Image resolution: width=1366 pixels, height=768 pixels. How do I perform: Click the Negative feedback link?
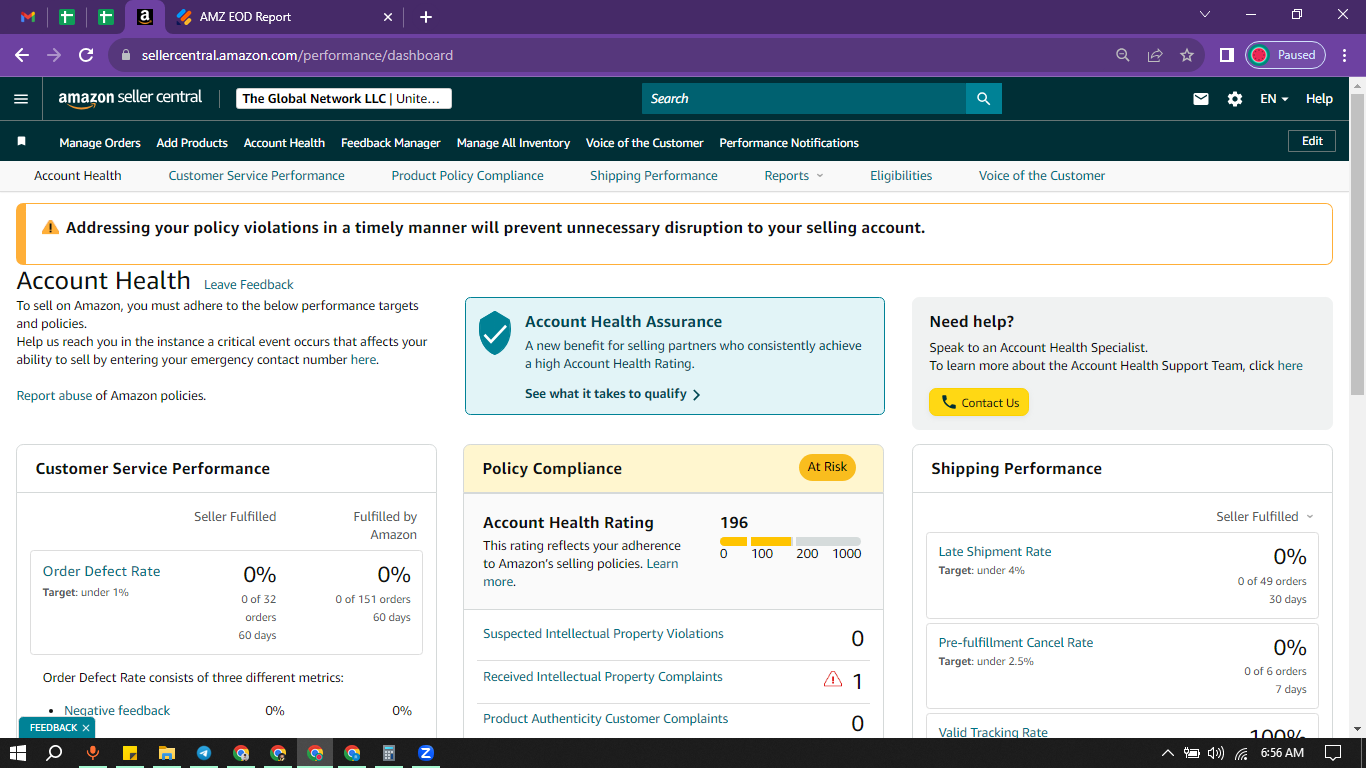point(117,711)
